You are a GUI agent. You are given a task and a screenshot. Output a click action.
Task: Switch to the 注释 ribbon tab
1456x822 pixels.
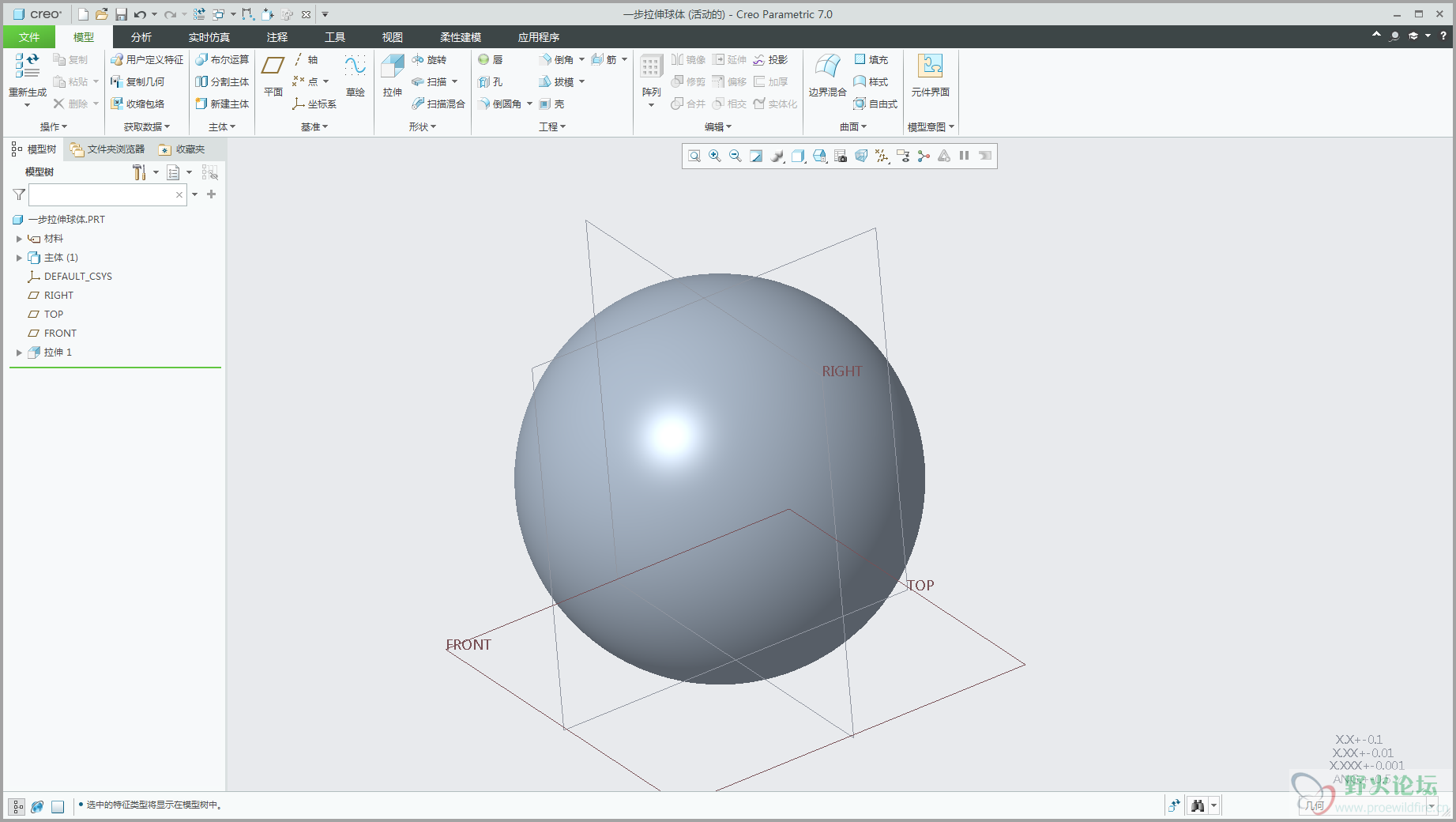coord(277,37)
